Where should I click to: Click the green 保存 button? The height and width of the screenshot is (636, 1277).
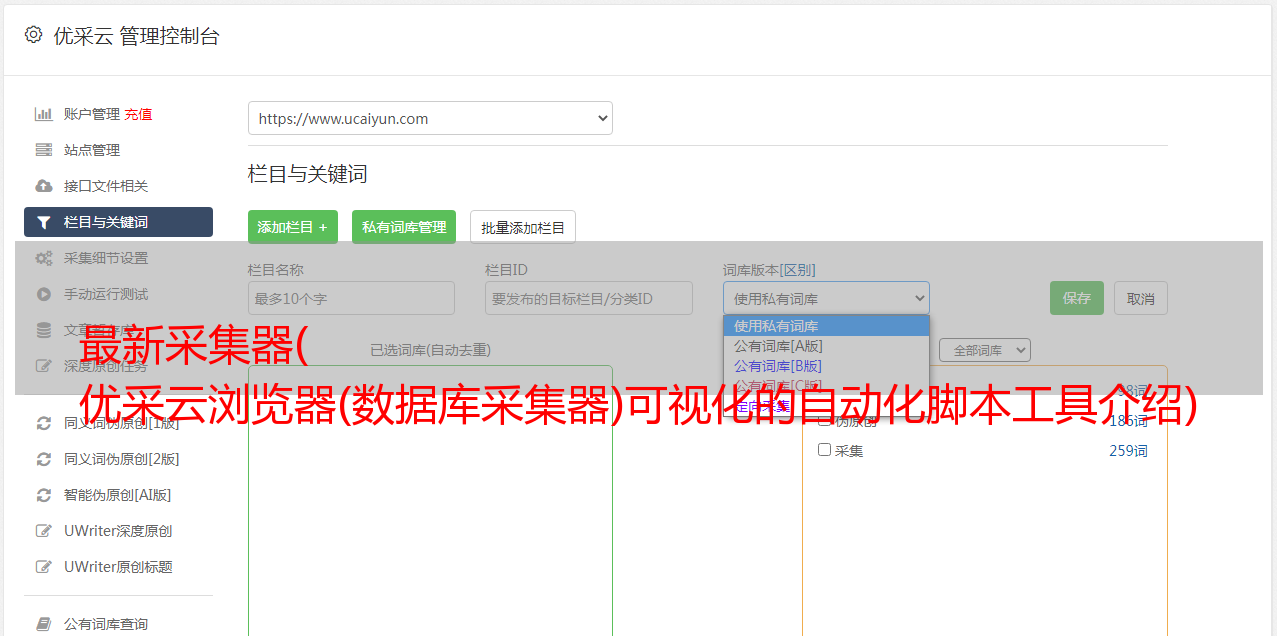(x=1077, y=298)
